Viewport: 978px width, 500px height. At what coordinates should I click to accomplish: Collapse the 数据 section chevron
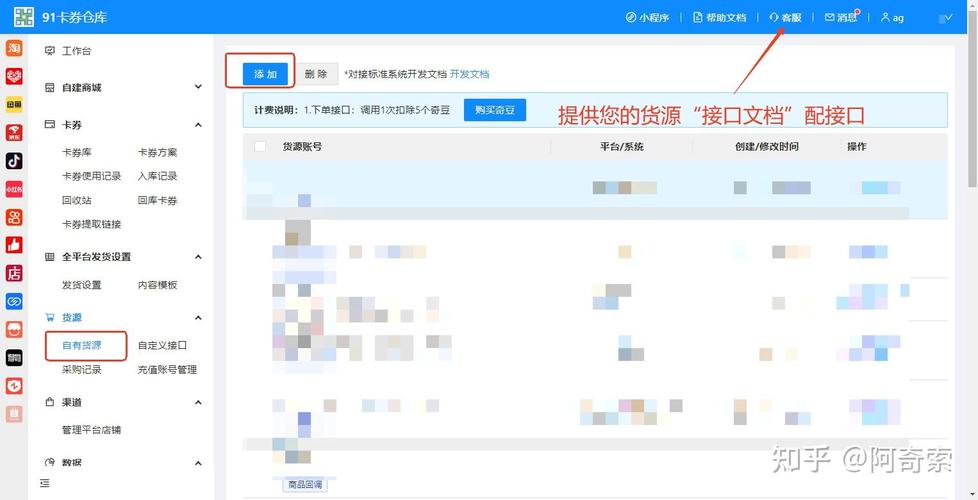coord(198,463)
